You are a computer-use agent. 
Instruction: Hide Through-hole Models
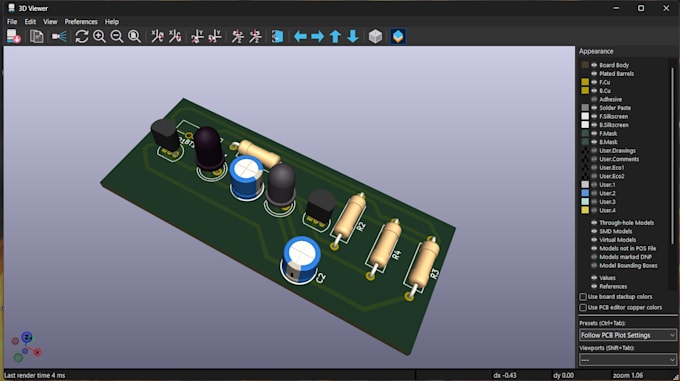(594, 223)
